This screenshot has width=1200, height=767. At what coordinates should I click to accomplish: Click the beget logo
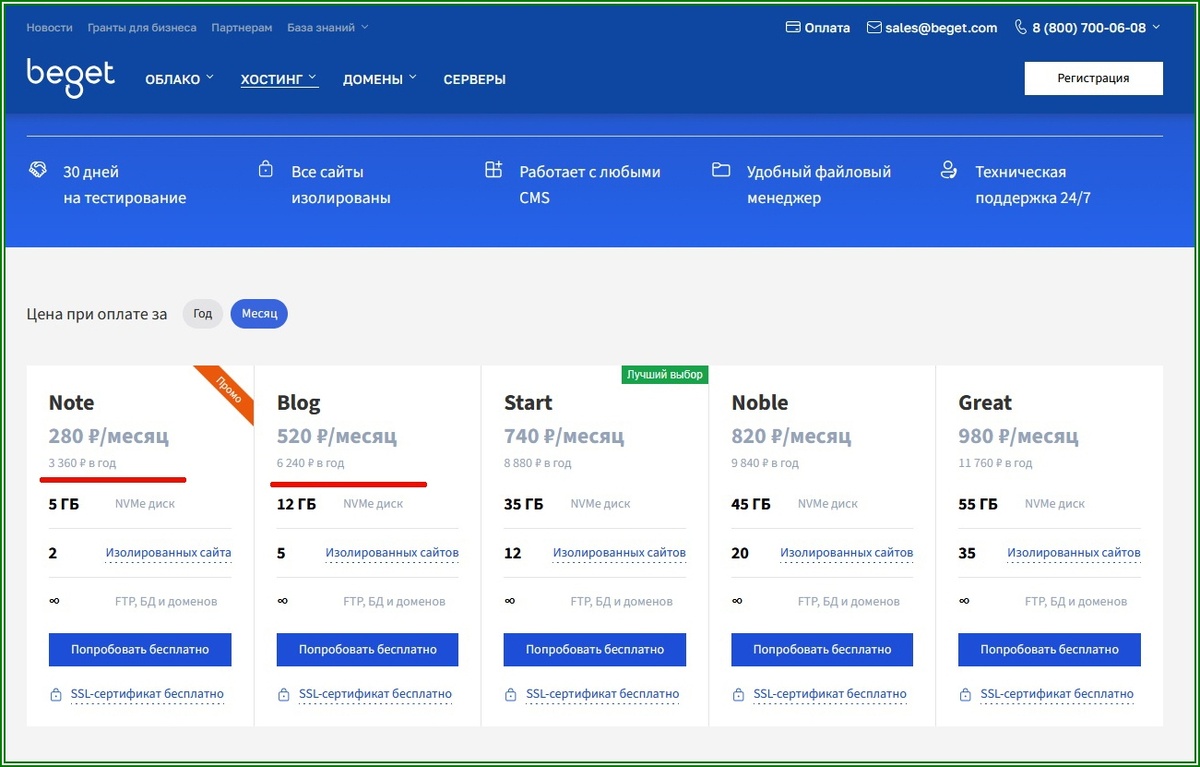[x=71, y=78]
